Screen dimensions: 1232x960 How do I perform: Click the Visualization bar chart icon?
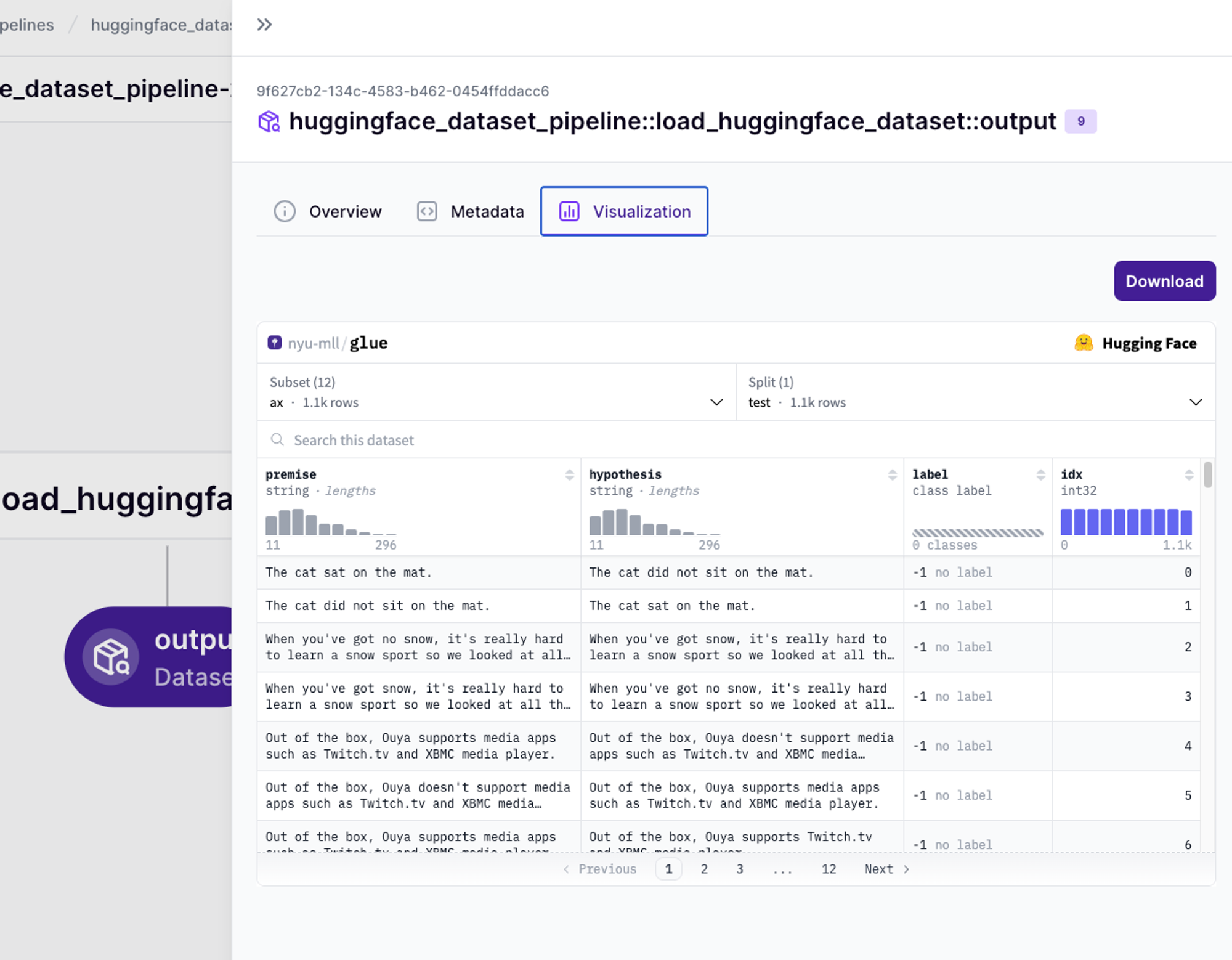click(x=569, y=211)
